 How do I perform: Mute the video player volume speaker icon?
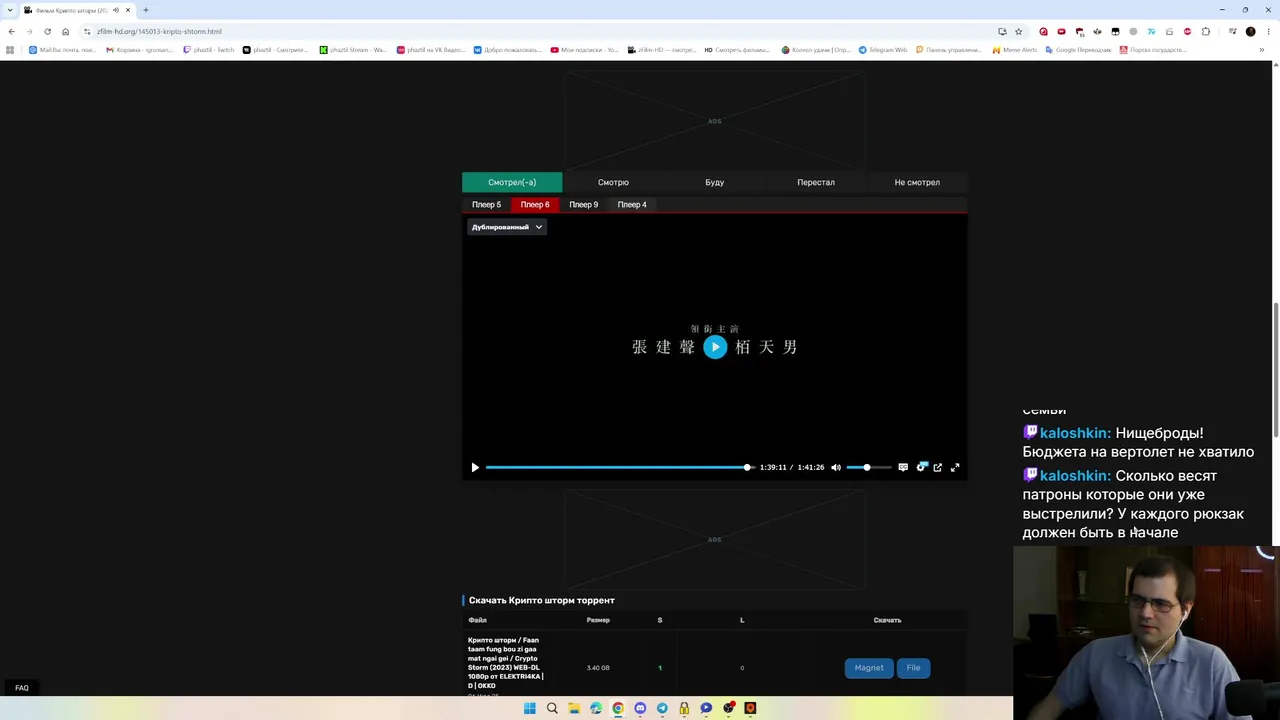(836, 467)
